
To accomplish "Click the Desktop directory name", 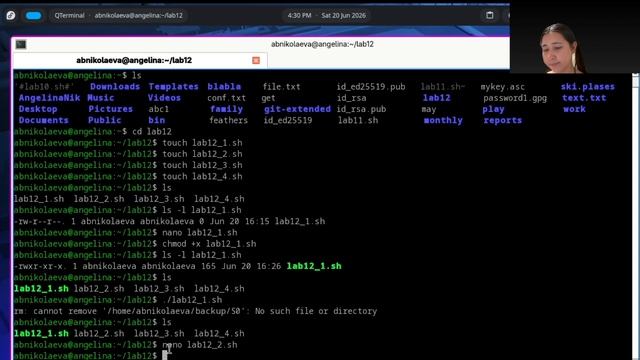I will coord(38,109).
